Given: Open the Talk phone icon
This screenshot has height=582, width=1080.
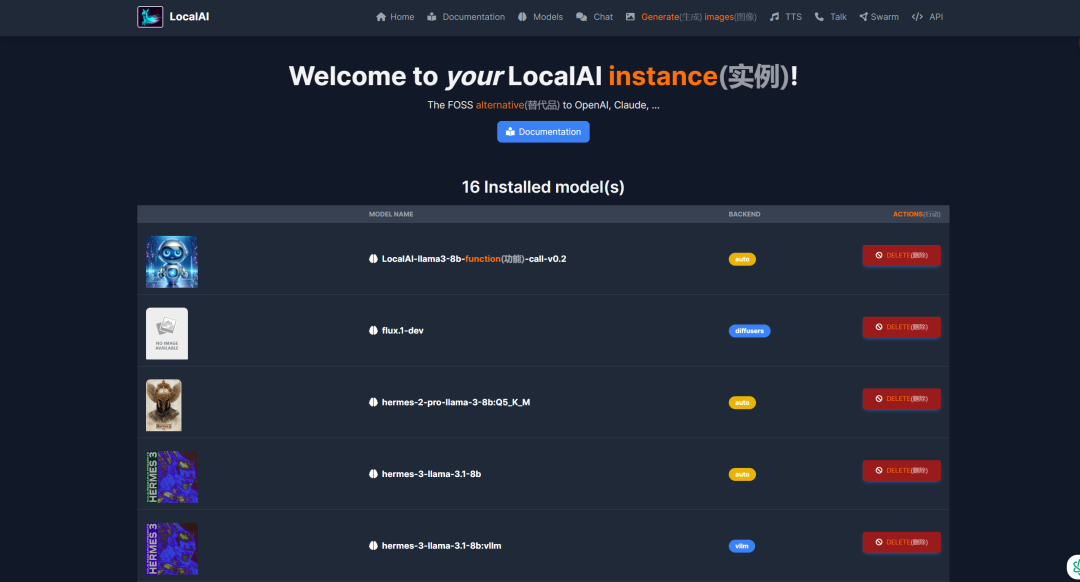Looking at the screenshot, I should (819, 16).
